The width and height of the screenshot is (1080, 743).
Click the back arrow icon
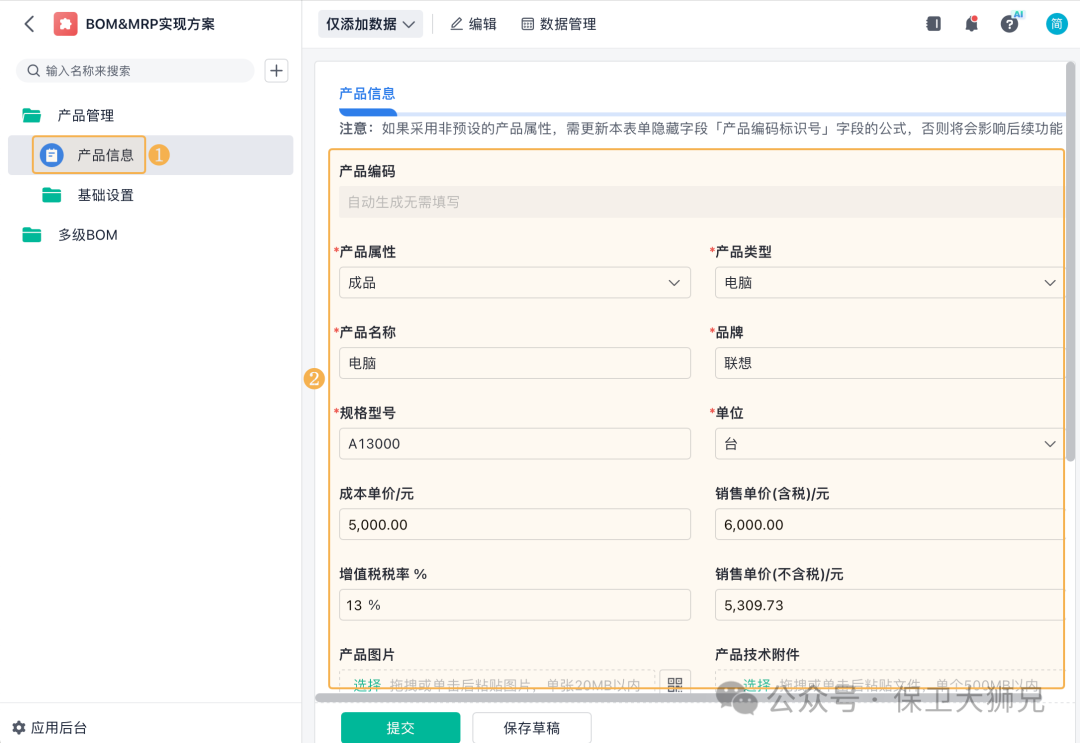pos(29,24)
